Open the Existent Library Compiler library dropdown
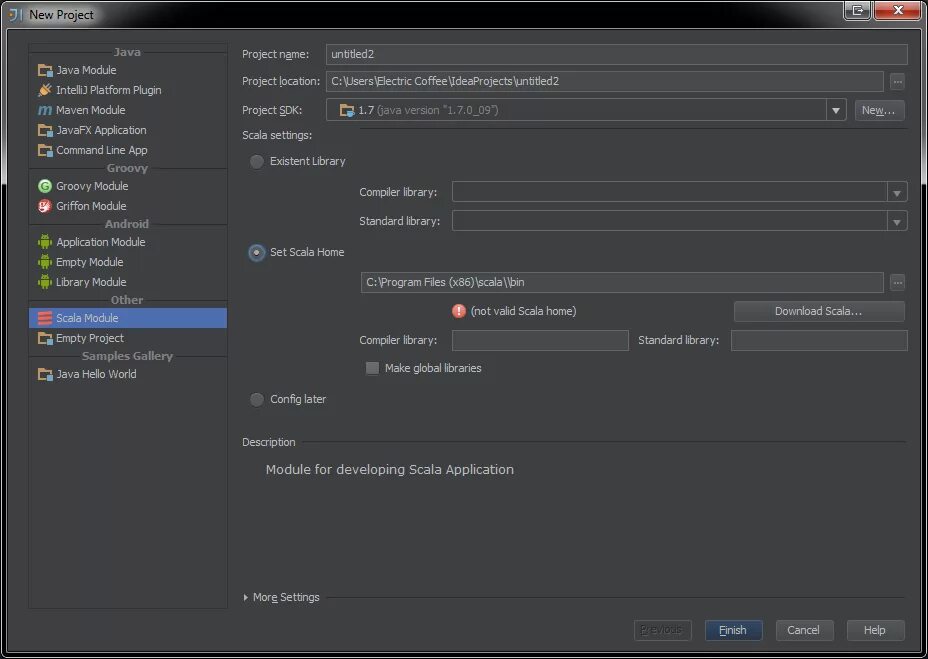Screen dimensions: 928x659 pos(897,192)
